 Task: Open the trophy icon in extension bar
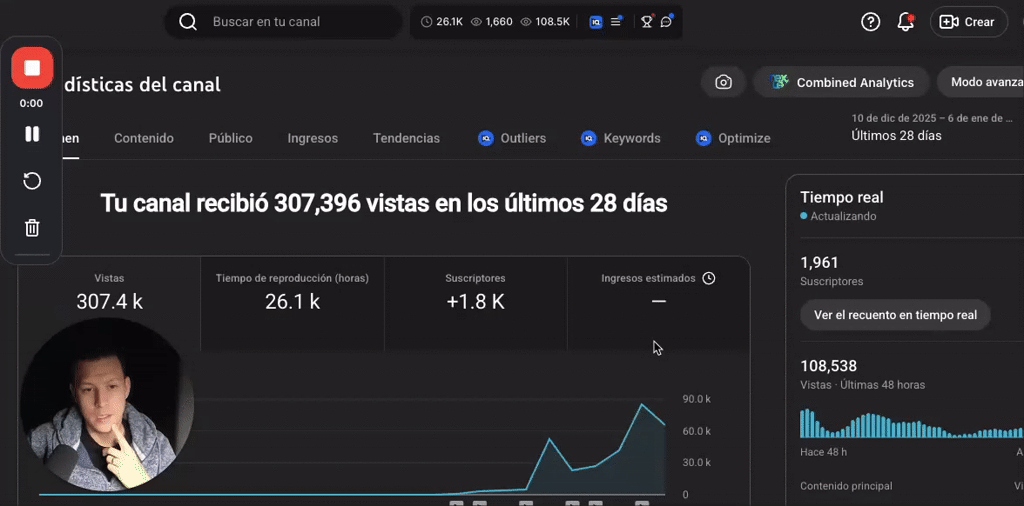(x=647, y=22)
